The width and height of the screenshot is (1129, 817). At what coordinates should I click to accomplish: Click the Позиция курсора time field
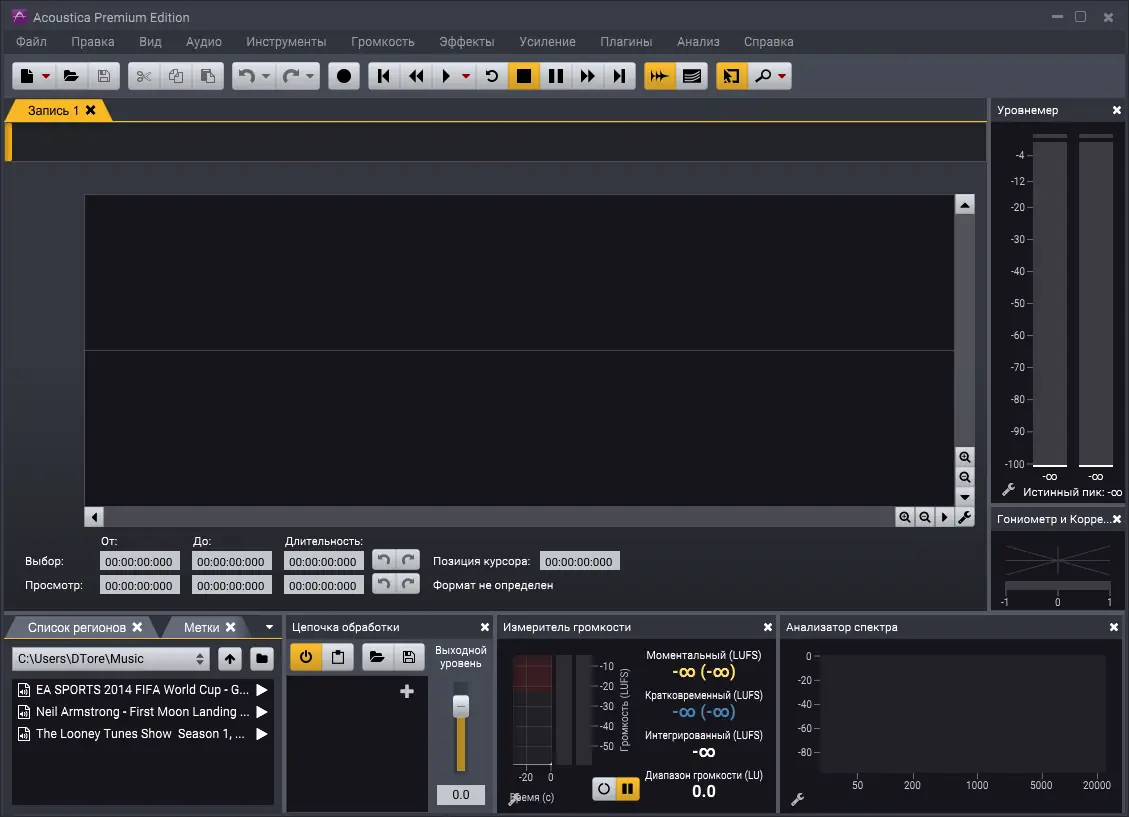tap(579, 561)
